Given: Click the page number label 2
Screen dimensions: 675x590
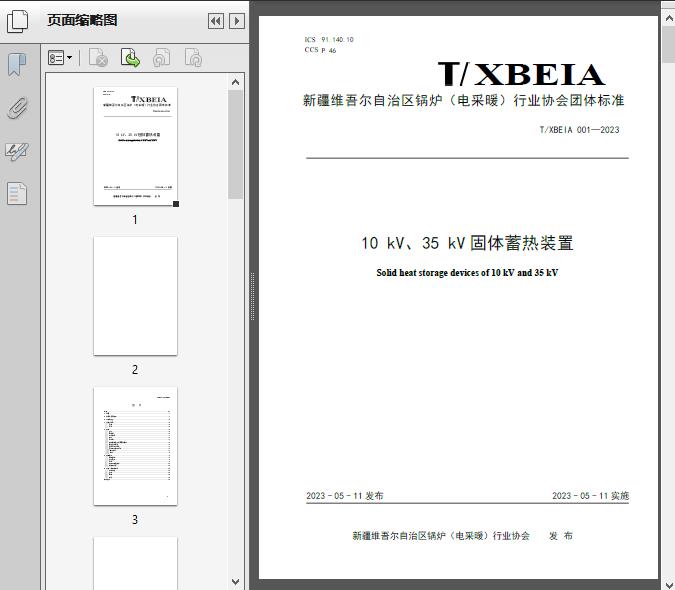Looking at the screenshot, I should point(135,370).
